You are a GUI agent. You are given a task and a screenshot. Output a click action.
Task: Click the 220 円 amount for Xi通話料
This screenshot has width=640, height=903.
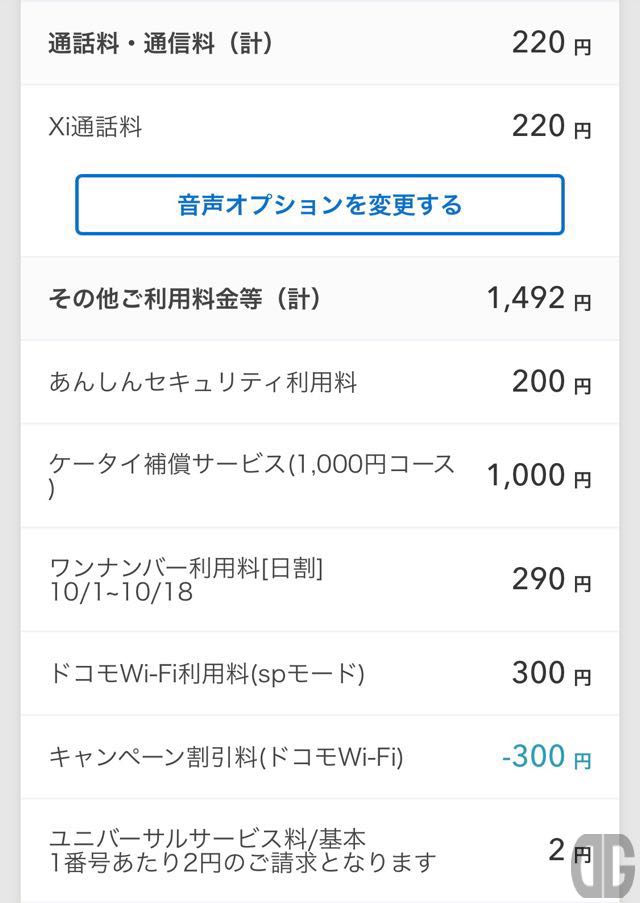pos(551,127)
